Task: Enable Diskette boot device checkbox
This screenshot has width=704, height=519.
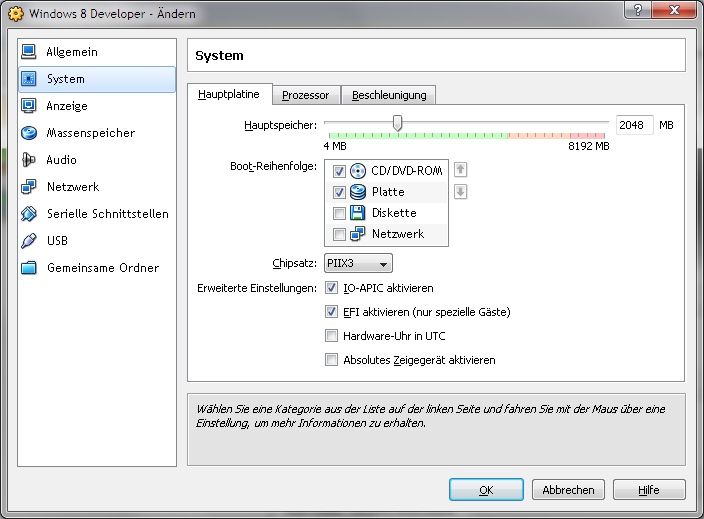Action: [339, 213]
